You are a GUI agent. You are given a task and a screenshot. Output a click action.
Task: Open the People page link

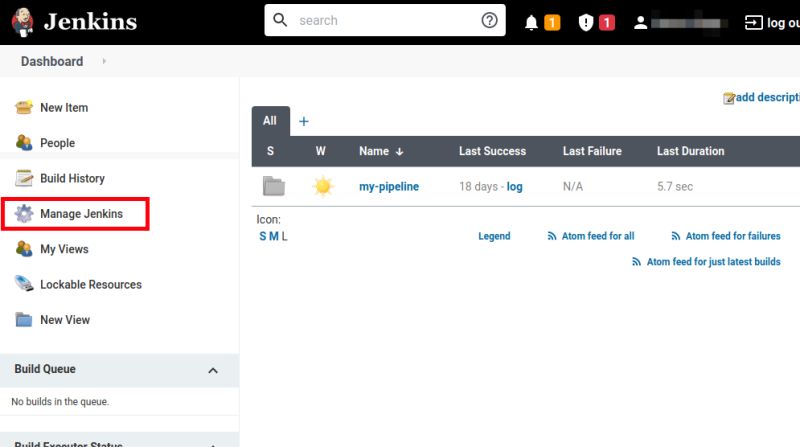click(58, 143)
